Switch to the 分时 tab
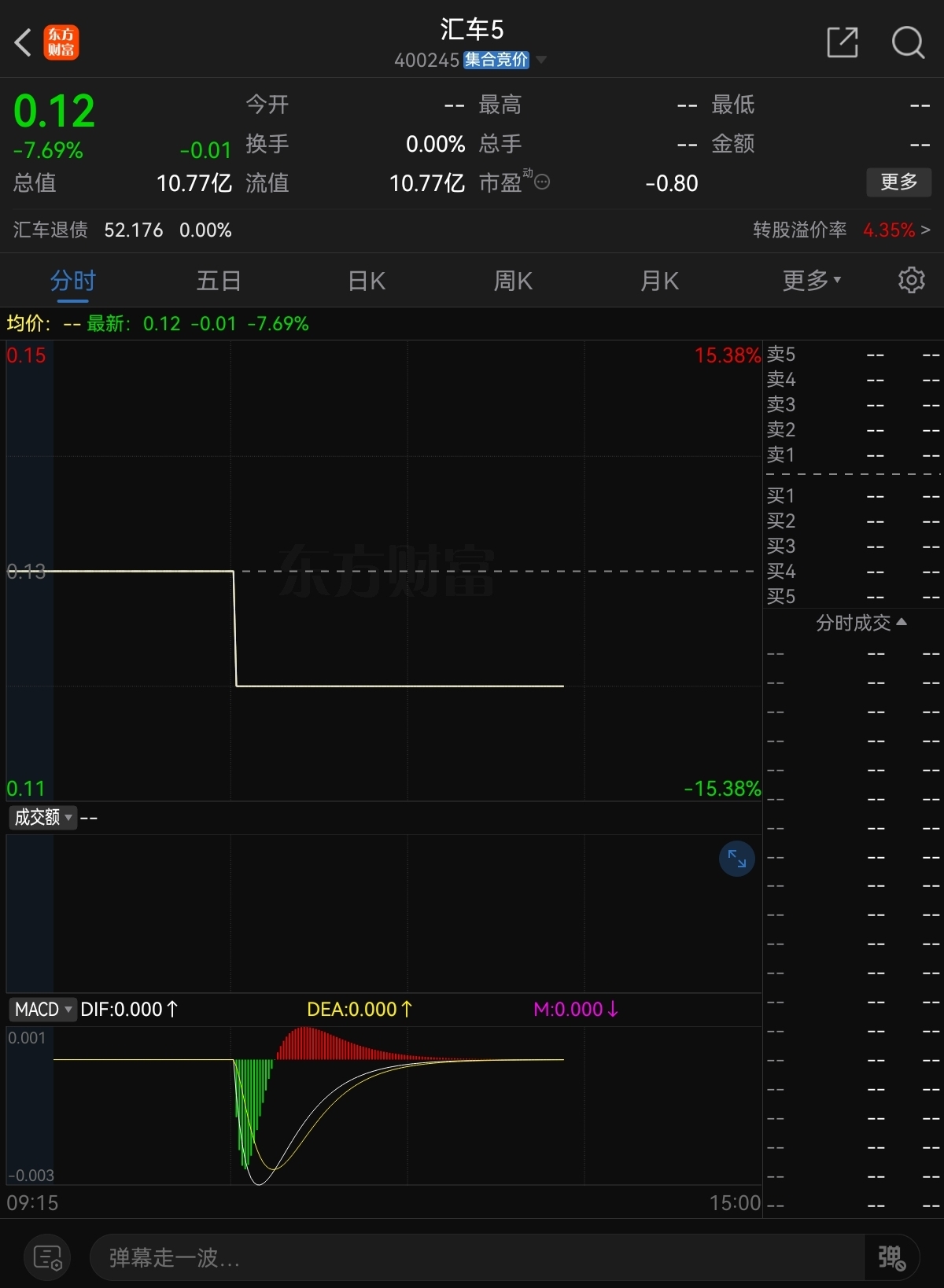This screenshot has height=1288, width=944. coord(72,280)
